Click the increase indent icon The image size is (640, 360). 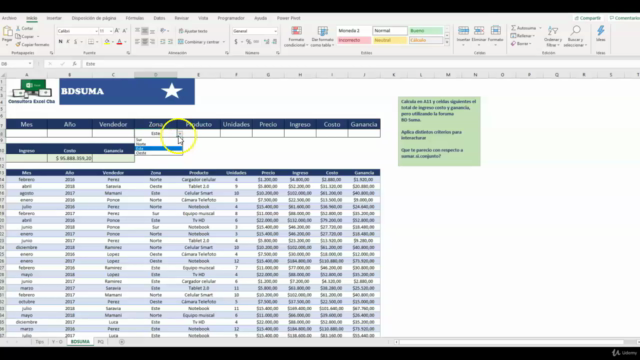point(170,42)
